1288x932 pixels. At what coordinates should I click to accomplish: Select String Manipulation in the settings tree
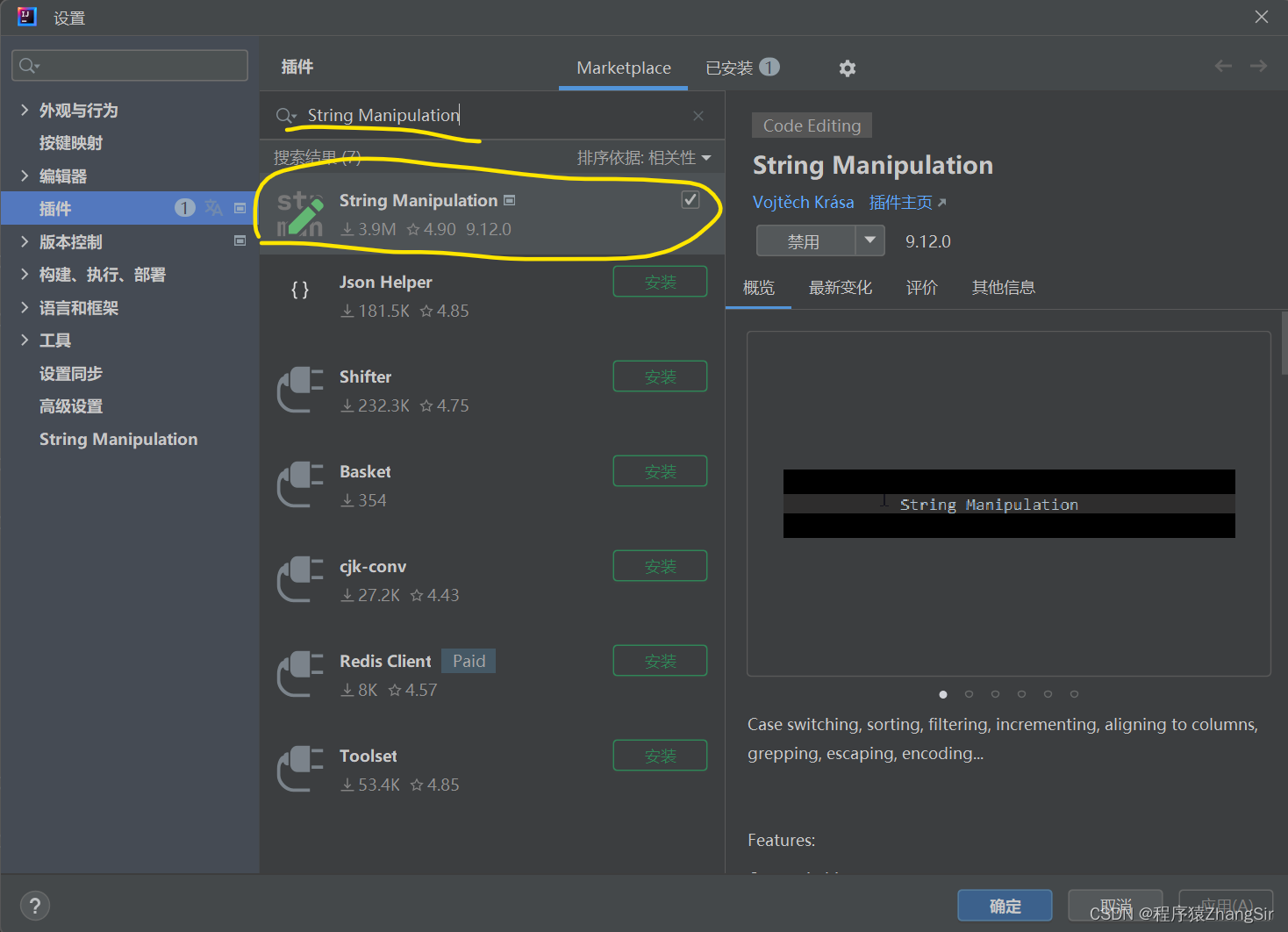(118, 439)
